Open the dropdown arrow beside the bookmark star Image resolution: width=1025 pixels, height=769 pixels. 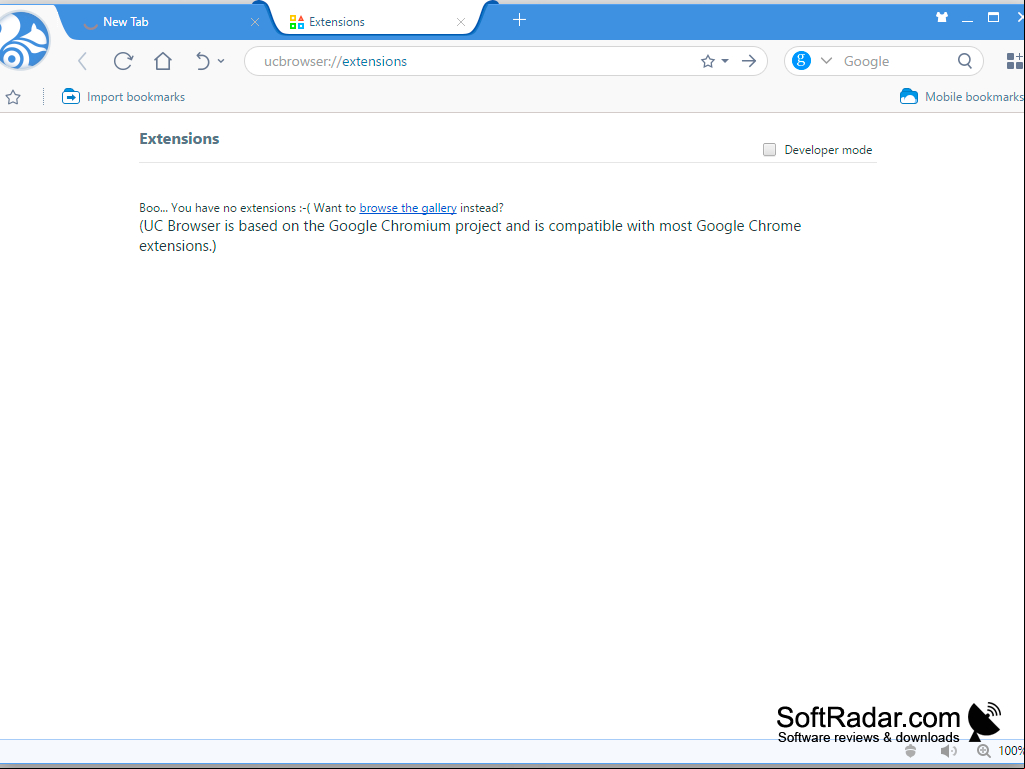pyautogui.click(x=725, y=61)
